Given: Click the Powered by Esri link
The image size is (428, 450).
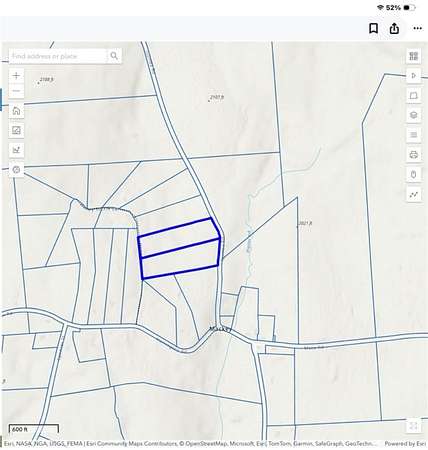Looking at the screenshot, I should pyautogui.click(x=405, y=444).
